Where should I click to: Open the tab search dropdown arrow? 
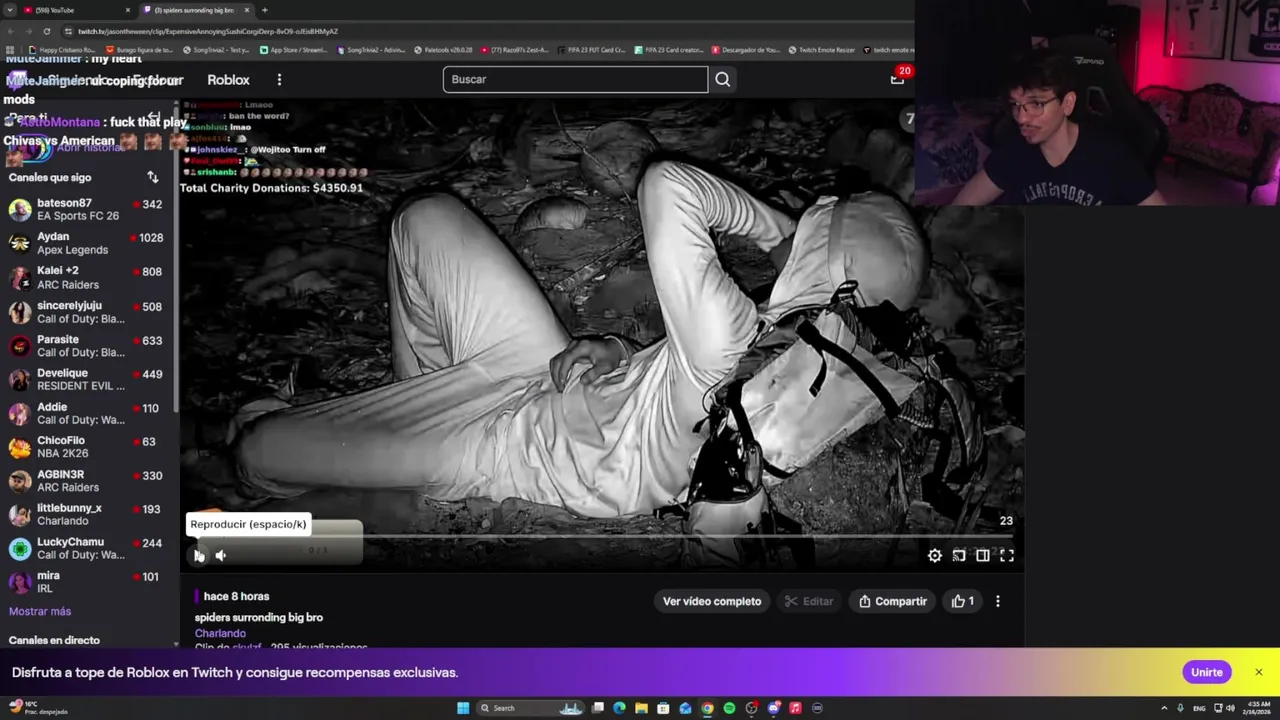[9, 10]
